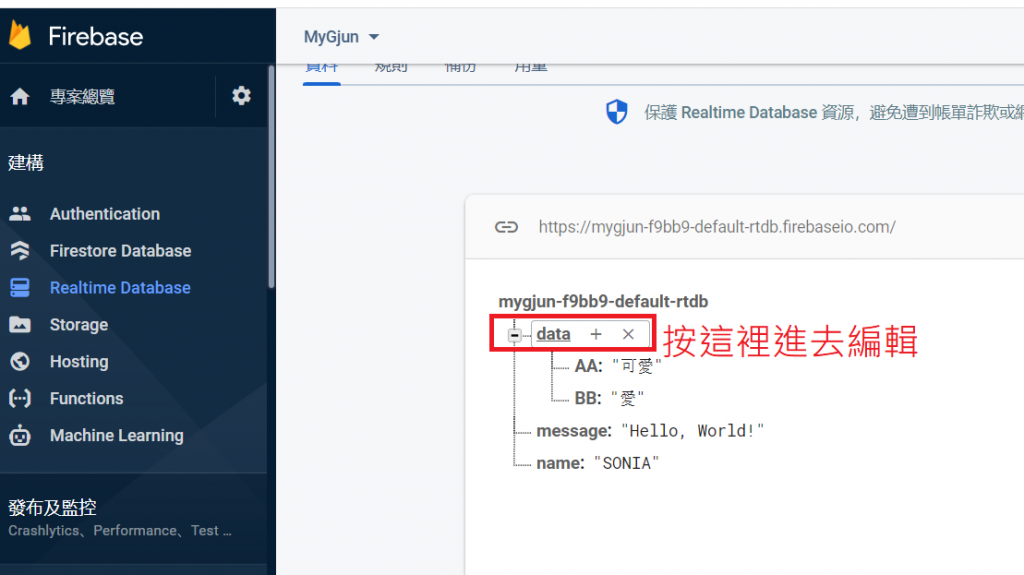Click the sidebar vertical scrollbar

[271, 176]
